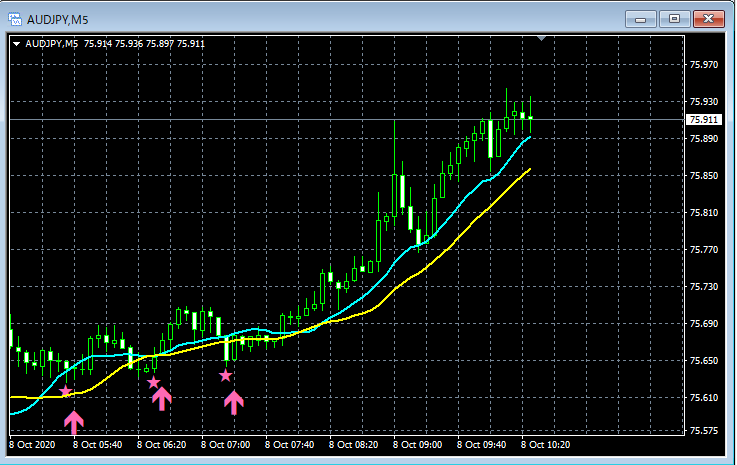The width and height of the screenshot is (737, 465).
Task: Click the 75.890 price scale label
Action: coord(704,138)
